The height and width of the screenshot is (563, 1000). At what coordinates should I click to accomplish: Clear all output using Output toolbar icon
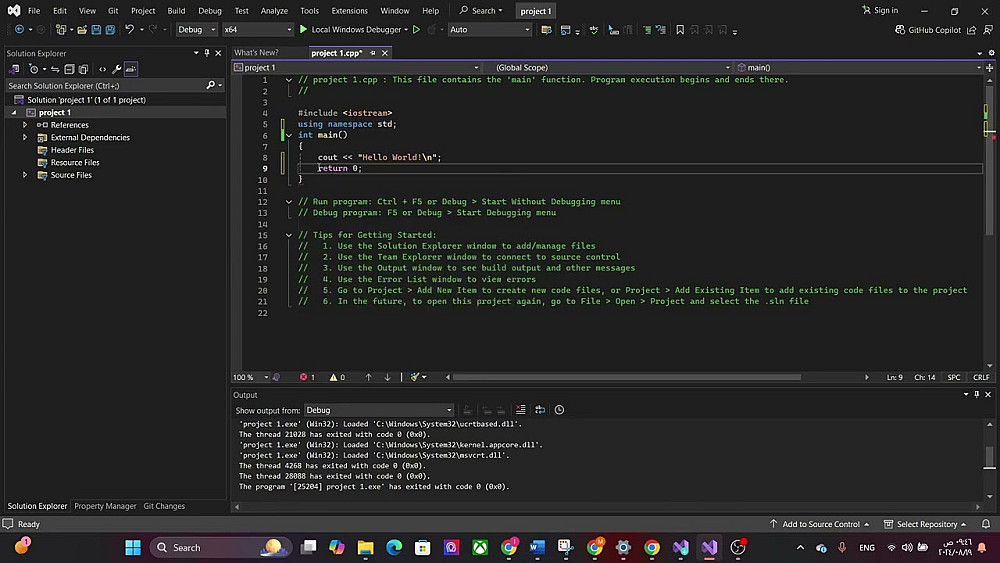pos(520,410)
